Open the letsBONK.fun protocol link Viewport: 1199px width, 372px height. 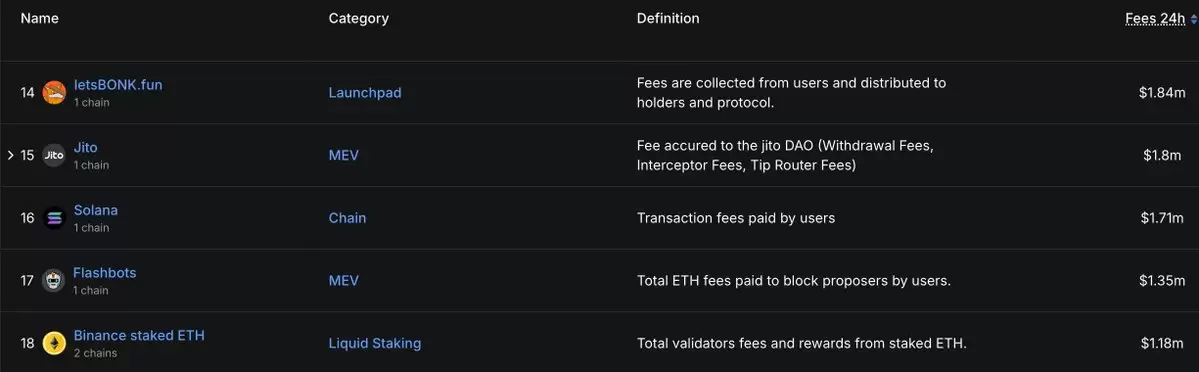pyautogui.click(x=118, y=85)
